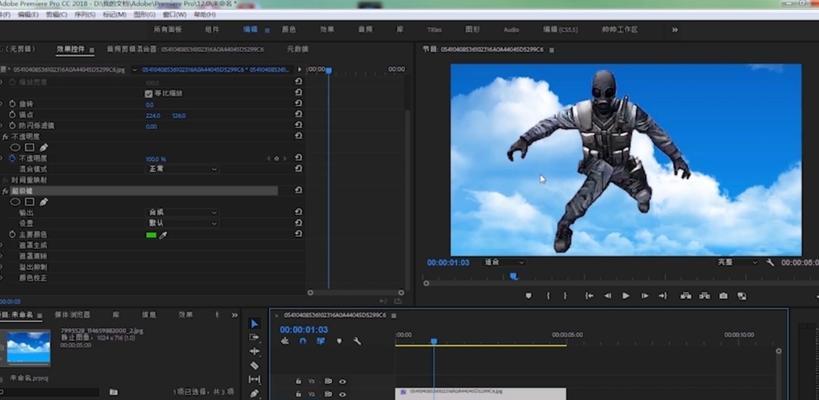
Task: Open Comparison View in the Program monitor
Action: [742, 296]
